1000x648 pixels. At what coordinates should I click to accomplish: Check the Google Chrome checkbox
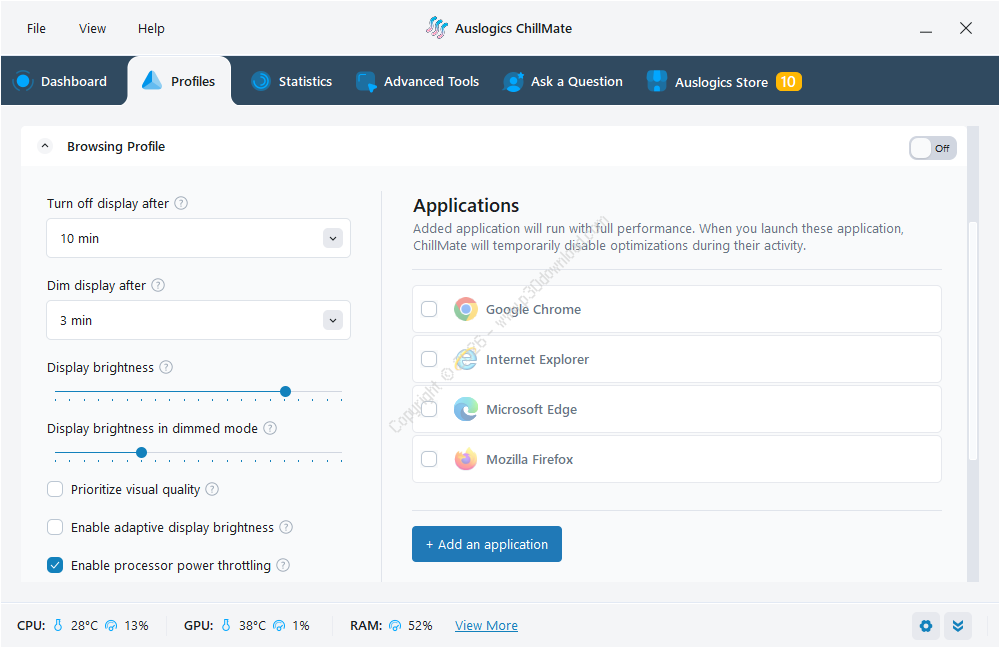[429, 309]
